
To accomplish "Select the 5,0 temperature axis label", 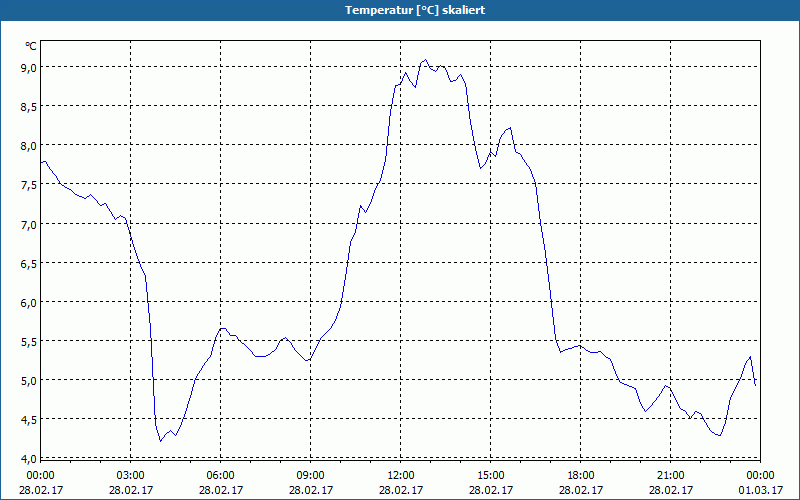I will click(x=28, y=381).
